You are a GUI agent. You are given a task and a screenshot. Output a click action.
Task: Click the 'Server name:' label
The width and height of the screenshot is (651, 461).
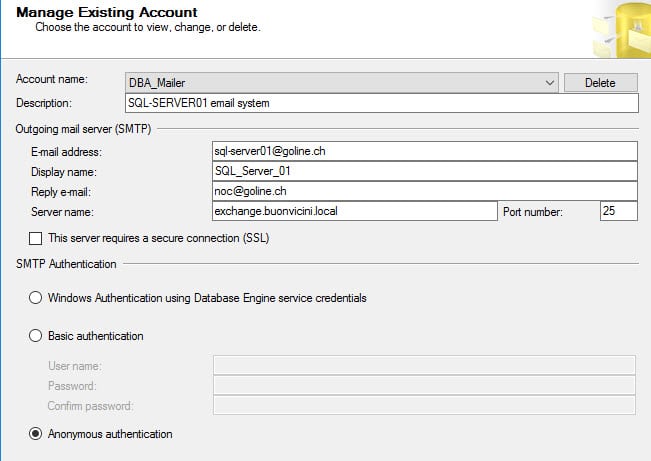click(62, 212)
